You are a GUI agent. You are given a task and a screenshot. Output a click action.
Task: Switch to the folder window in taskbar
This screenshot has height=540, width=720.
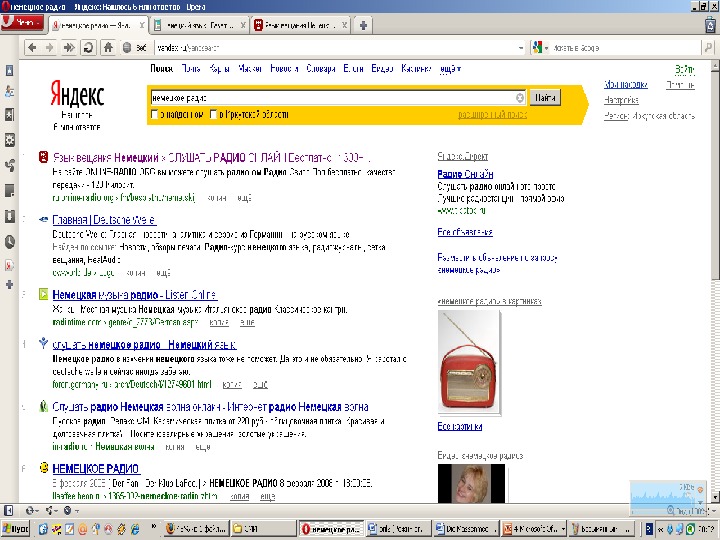coord(263,529)
